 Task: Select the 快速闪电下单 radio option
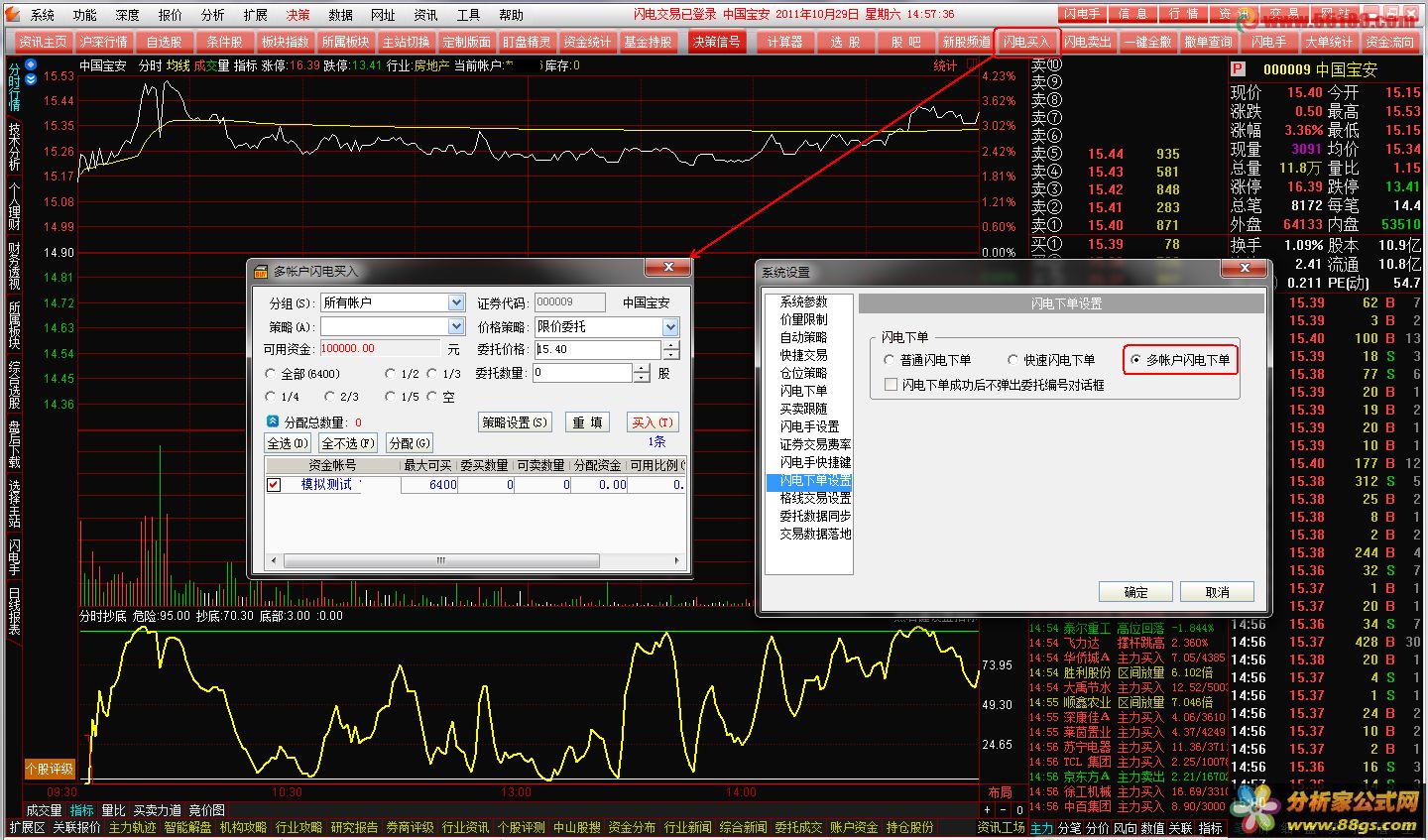click(x=1013, y=360)
